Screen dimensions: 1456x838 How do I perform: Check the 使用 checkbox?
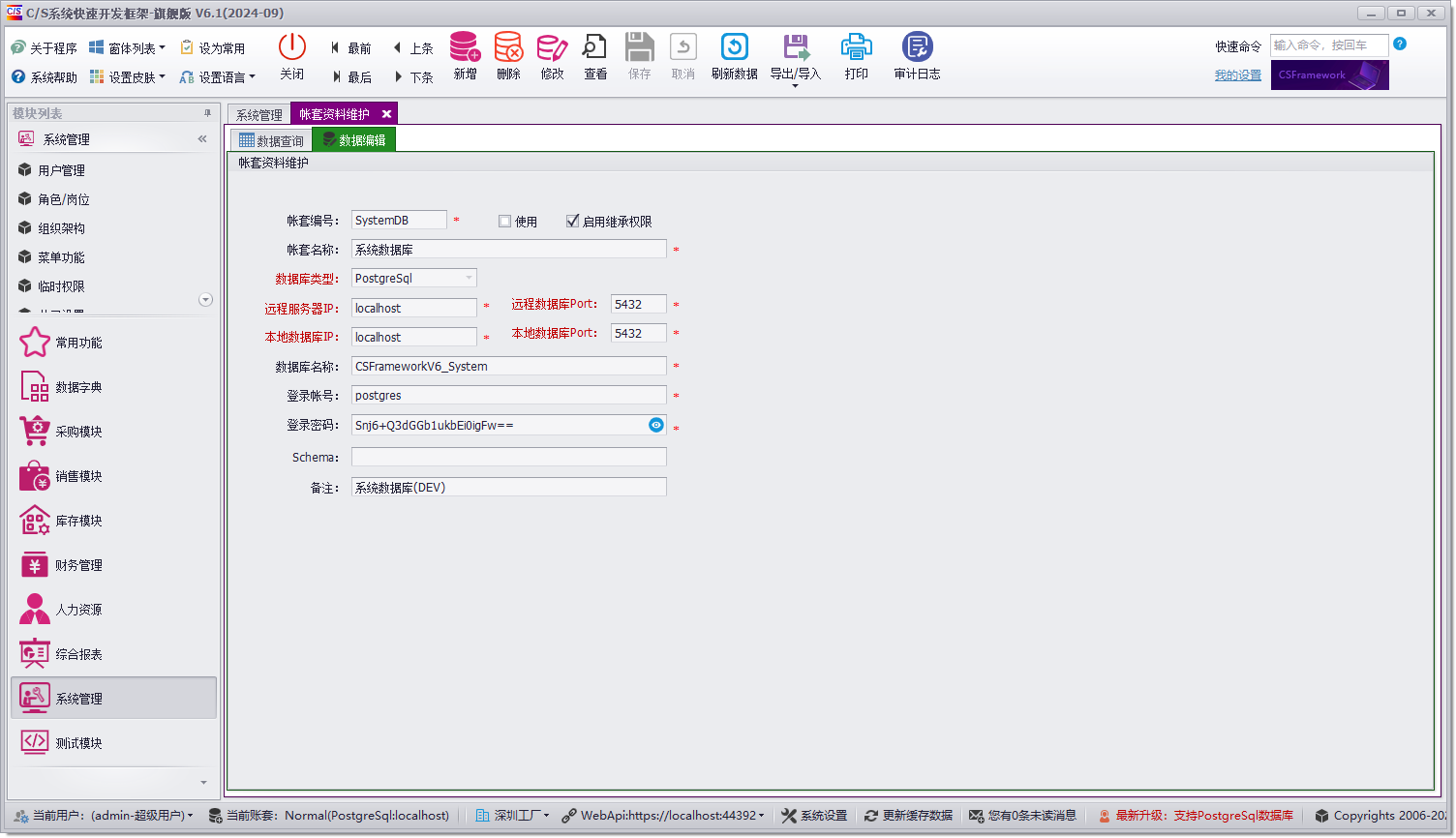click(x=504, y=221)
